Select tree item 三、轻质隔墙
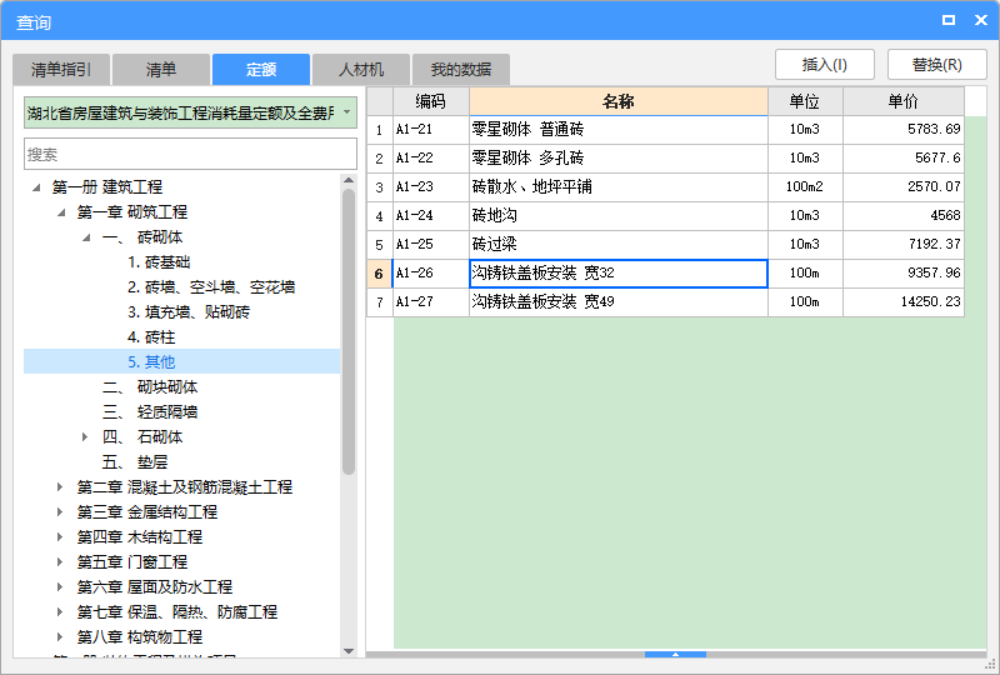1000x675 pixels. (x=150, y=412)
